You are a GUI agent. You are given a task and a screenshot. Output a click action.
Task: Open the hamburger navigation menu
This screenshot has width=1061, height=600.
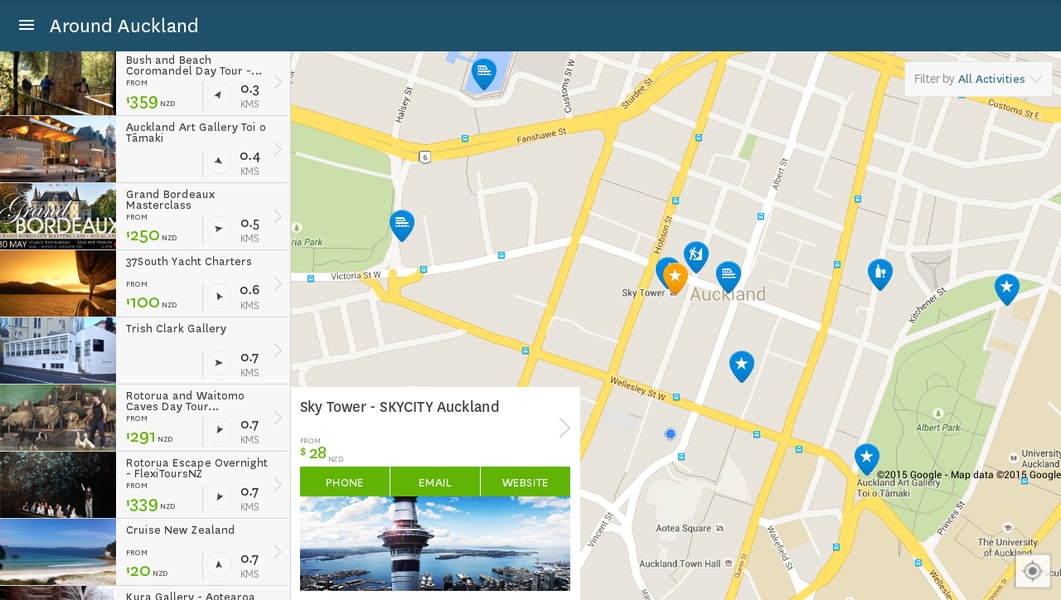[x=26, y=25]
